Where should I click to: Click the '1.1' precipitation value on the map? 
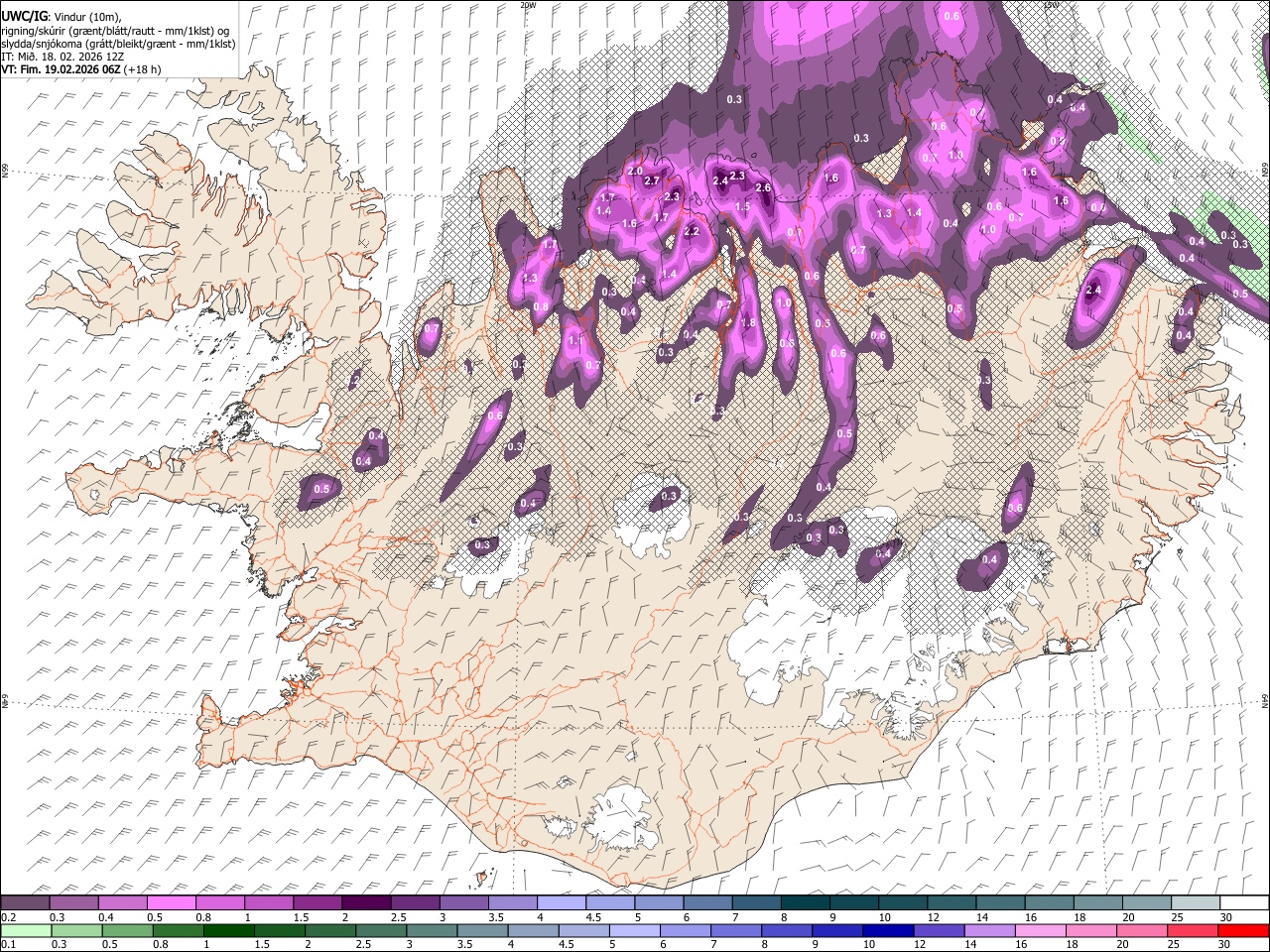(574, 341)
